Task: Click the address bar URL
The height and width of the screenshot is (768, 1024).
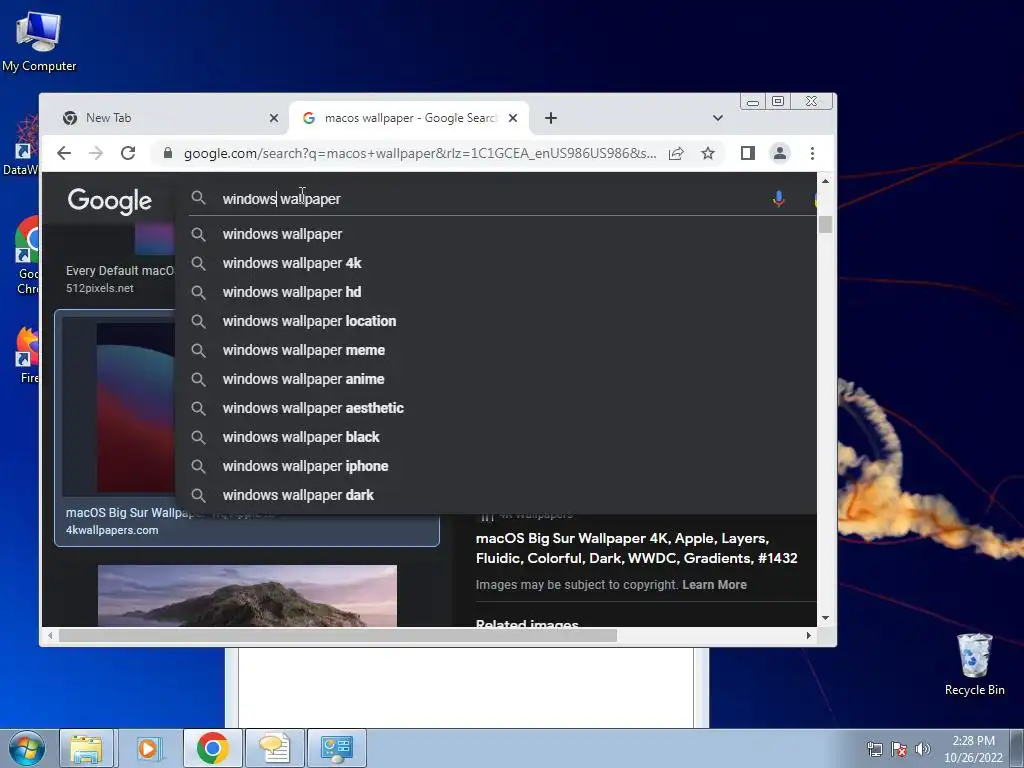Action: coord(420,153)
